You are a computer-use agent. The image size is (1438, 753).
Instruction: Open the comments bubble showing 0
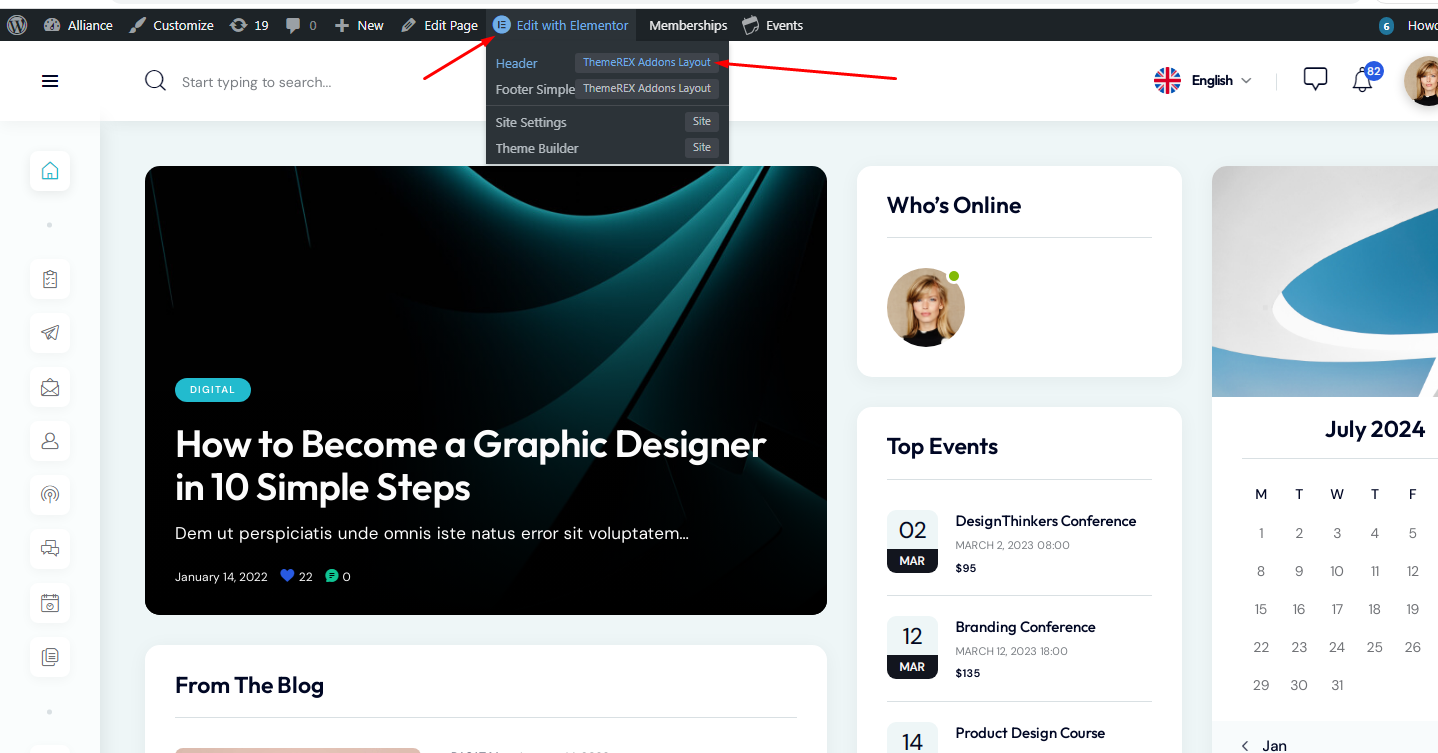301,25
